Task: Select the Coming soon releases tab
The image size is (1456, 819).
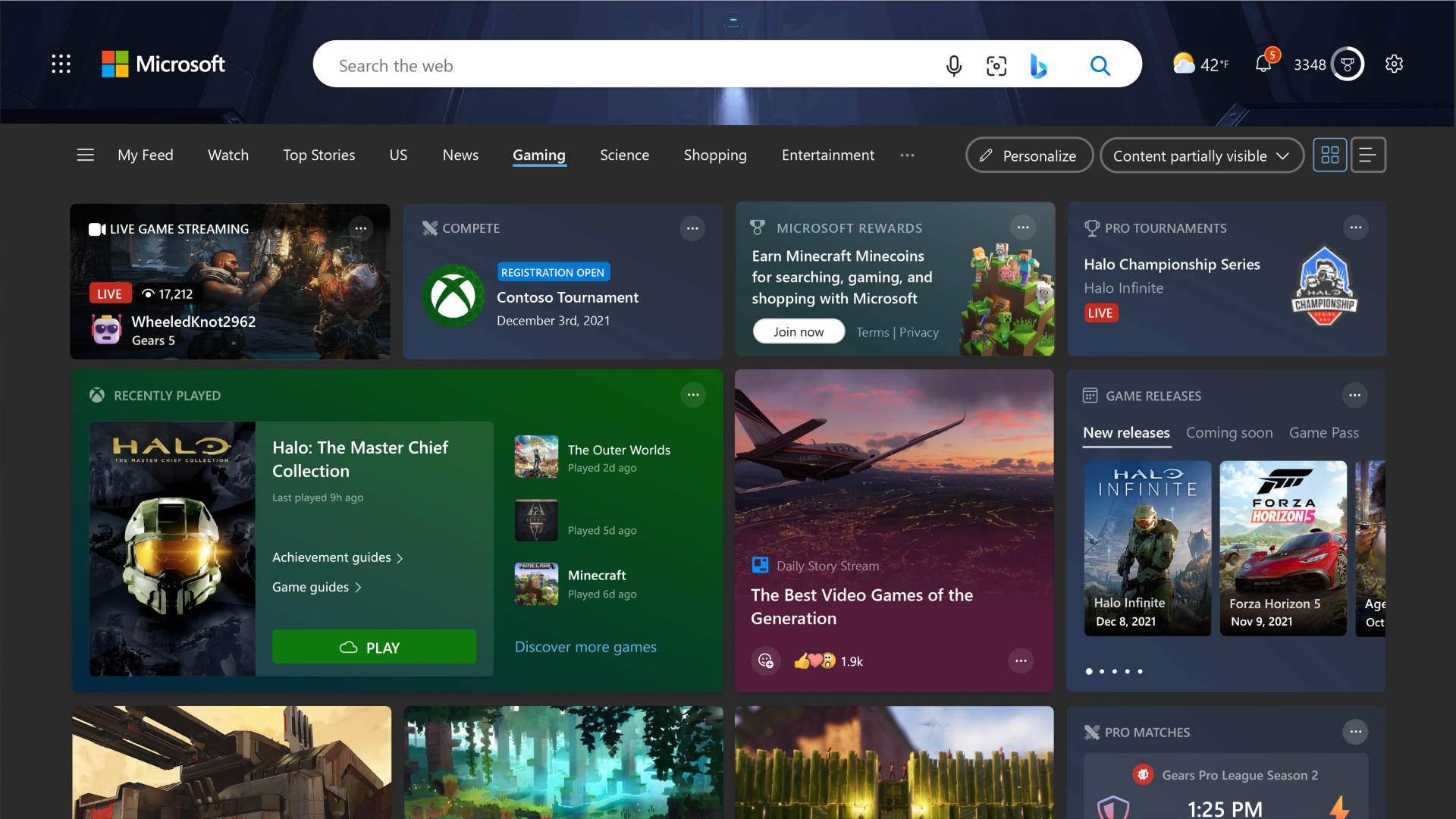Action: (1228, 433)
